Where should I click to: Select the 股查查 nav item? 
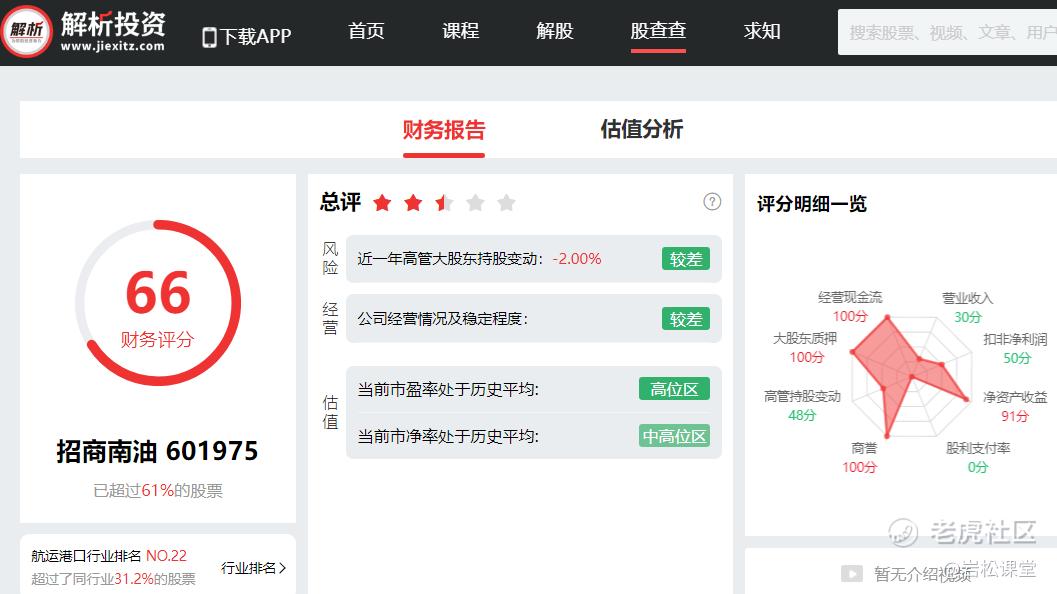click(658, 31)
